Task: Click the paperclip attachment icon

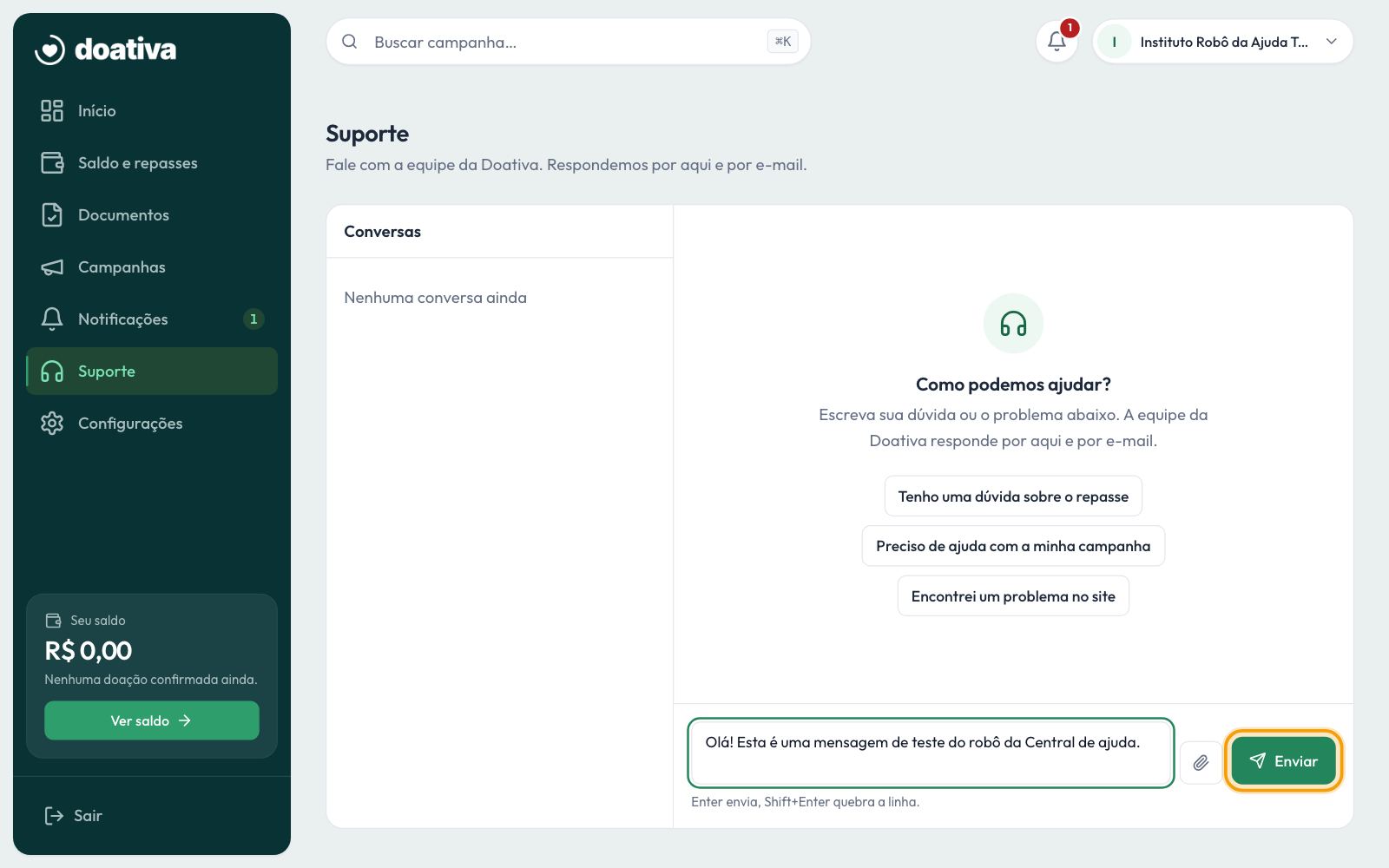Action: pyautogui.click(x=1201, y=762)
